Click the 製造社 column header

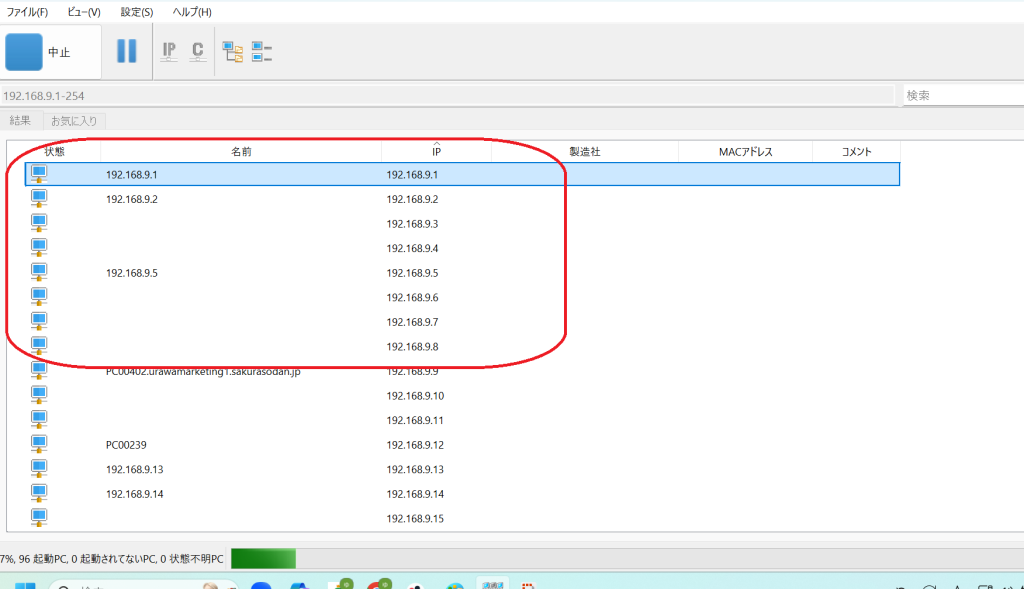(584, 153)
